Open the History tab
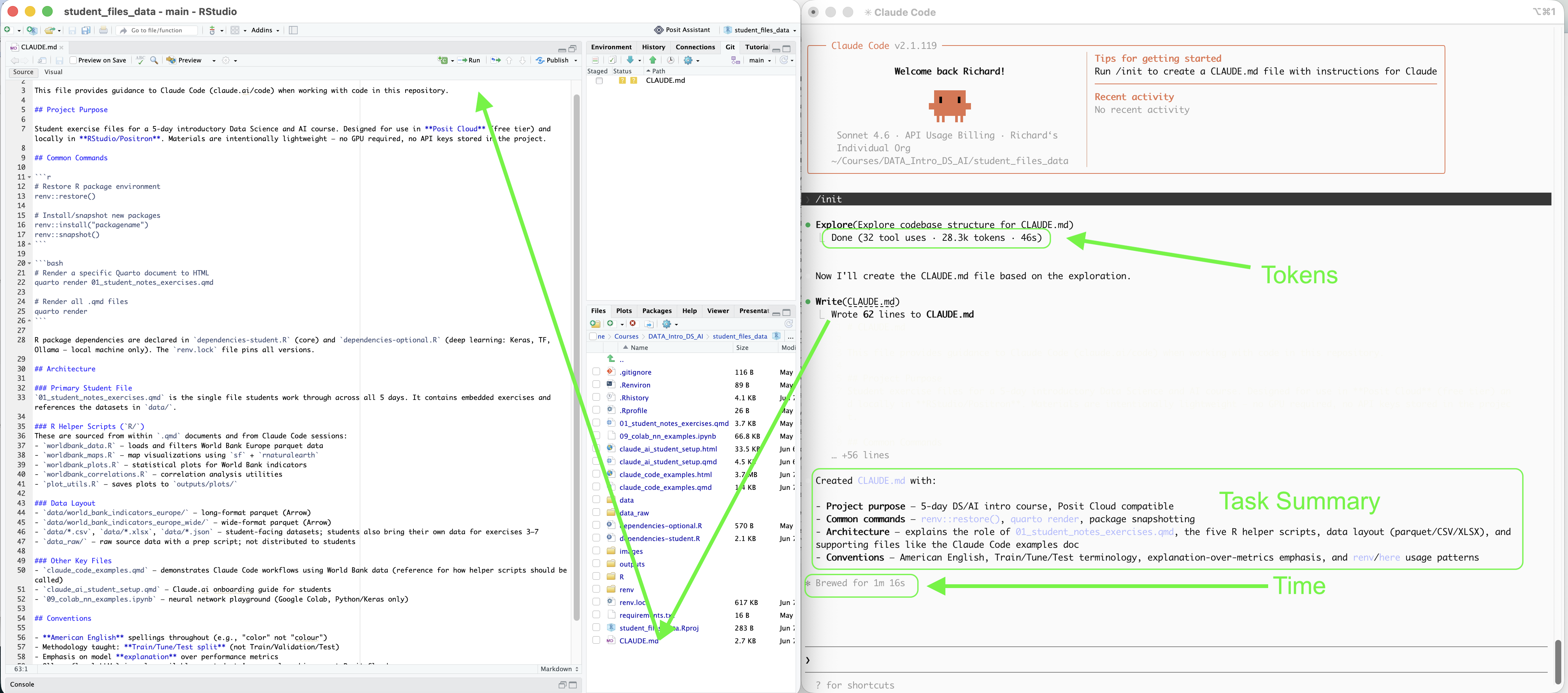 [x=653, y=47]
